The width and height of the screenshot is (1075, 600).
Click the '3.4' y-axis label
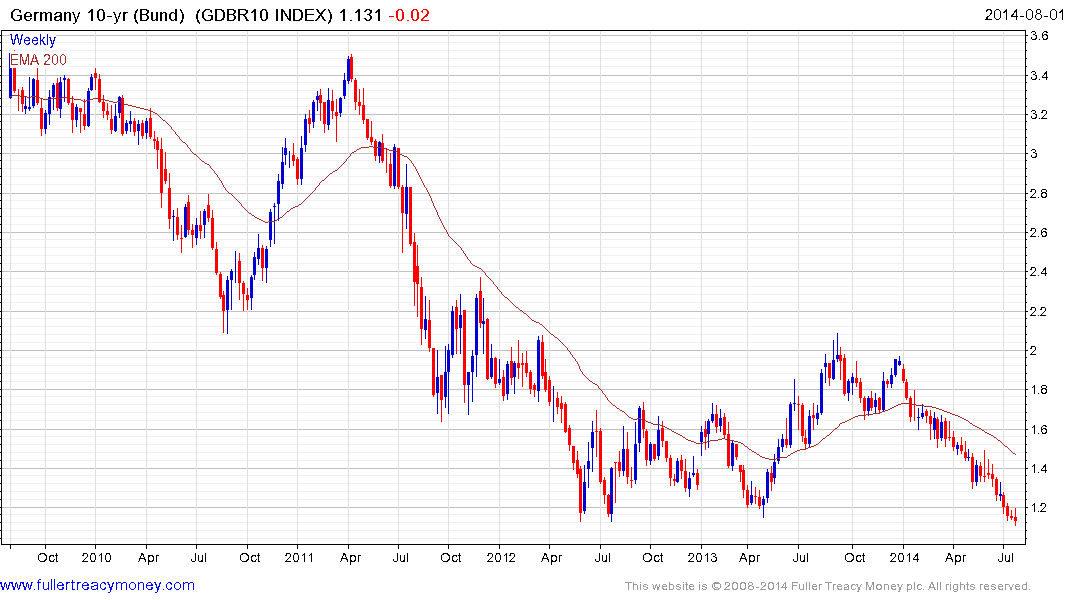pyautogui.click(x=1039, y=75)
